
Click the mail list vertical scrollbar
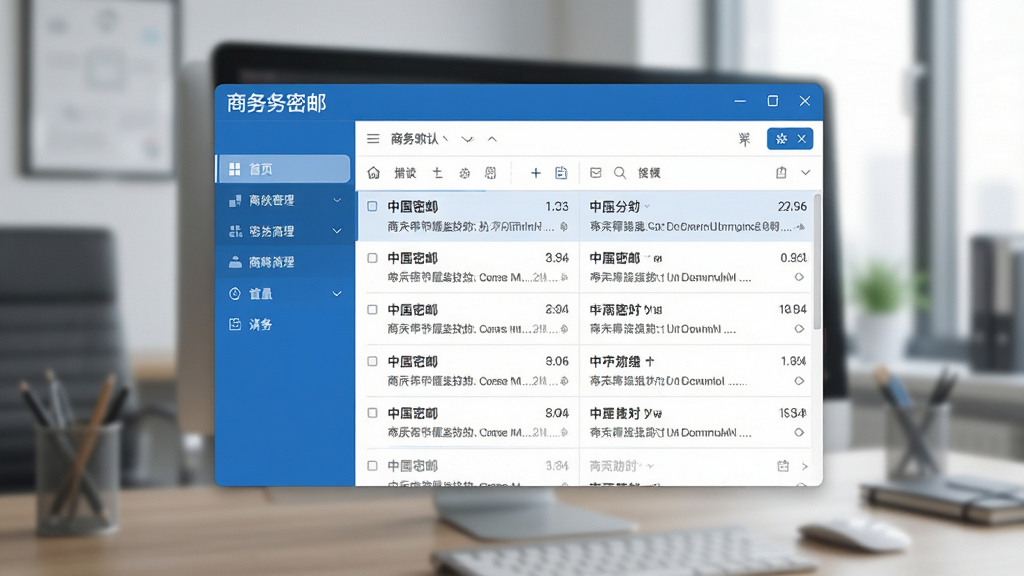(x=817, y=261)
